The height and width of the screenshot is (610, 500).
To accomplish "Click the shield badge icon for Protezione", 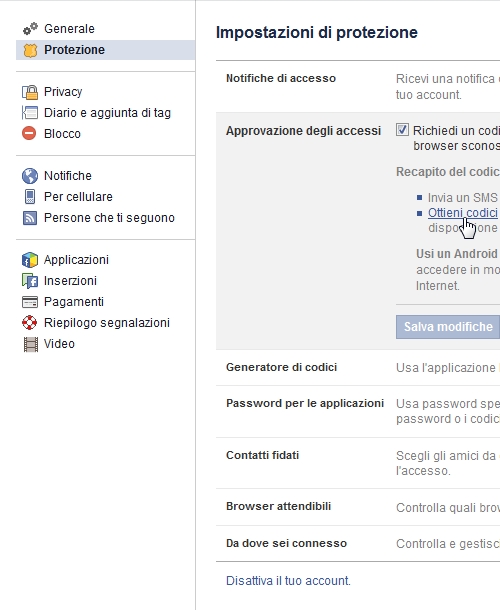I will pyautogui.click(x=30, y=50).
